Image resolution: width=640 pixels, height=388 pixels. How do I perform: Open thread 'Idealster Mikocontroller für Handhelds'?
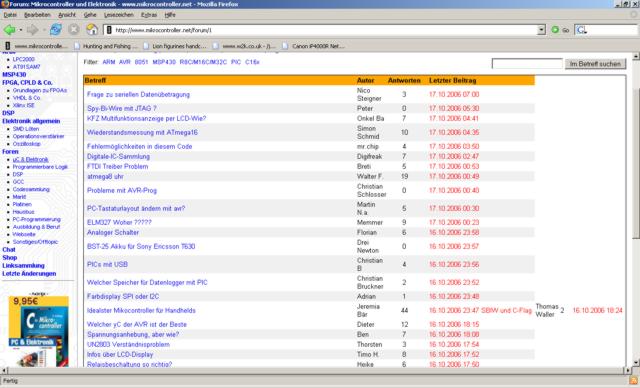coord(141,310)
